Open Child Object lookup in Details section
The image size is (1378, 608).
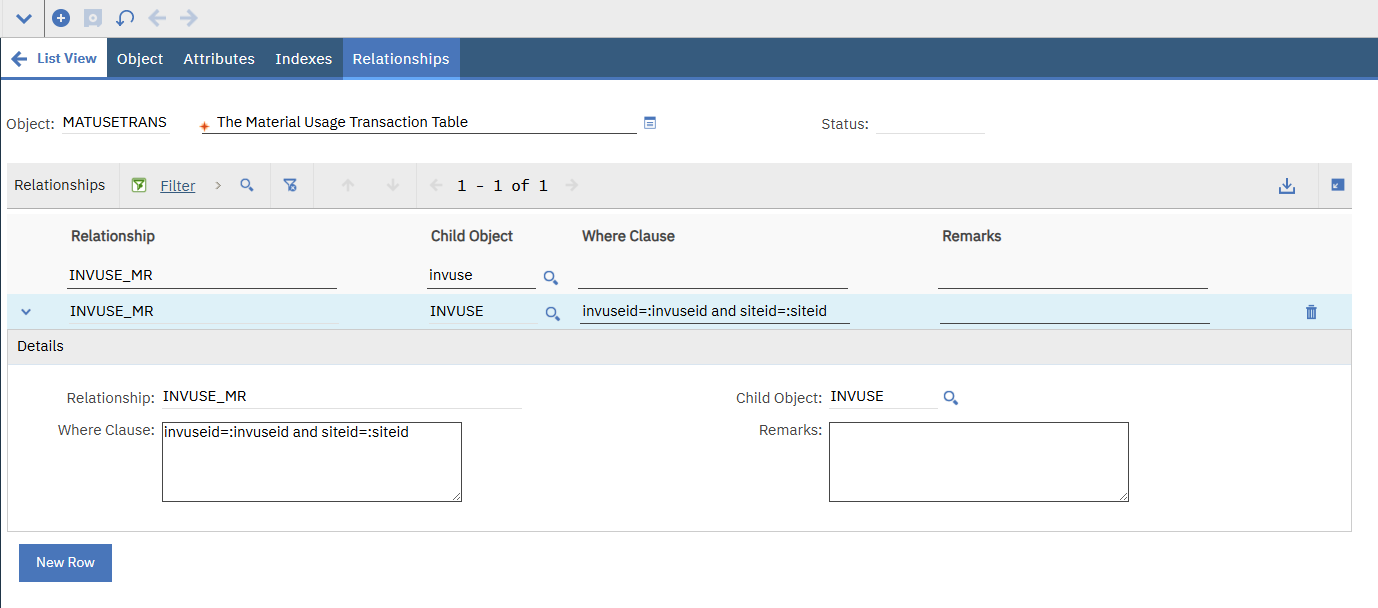click(951, 398)
